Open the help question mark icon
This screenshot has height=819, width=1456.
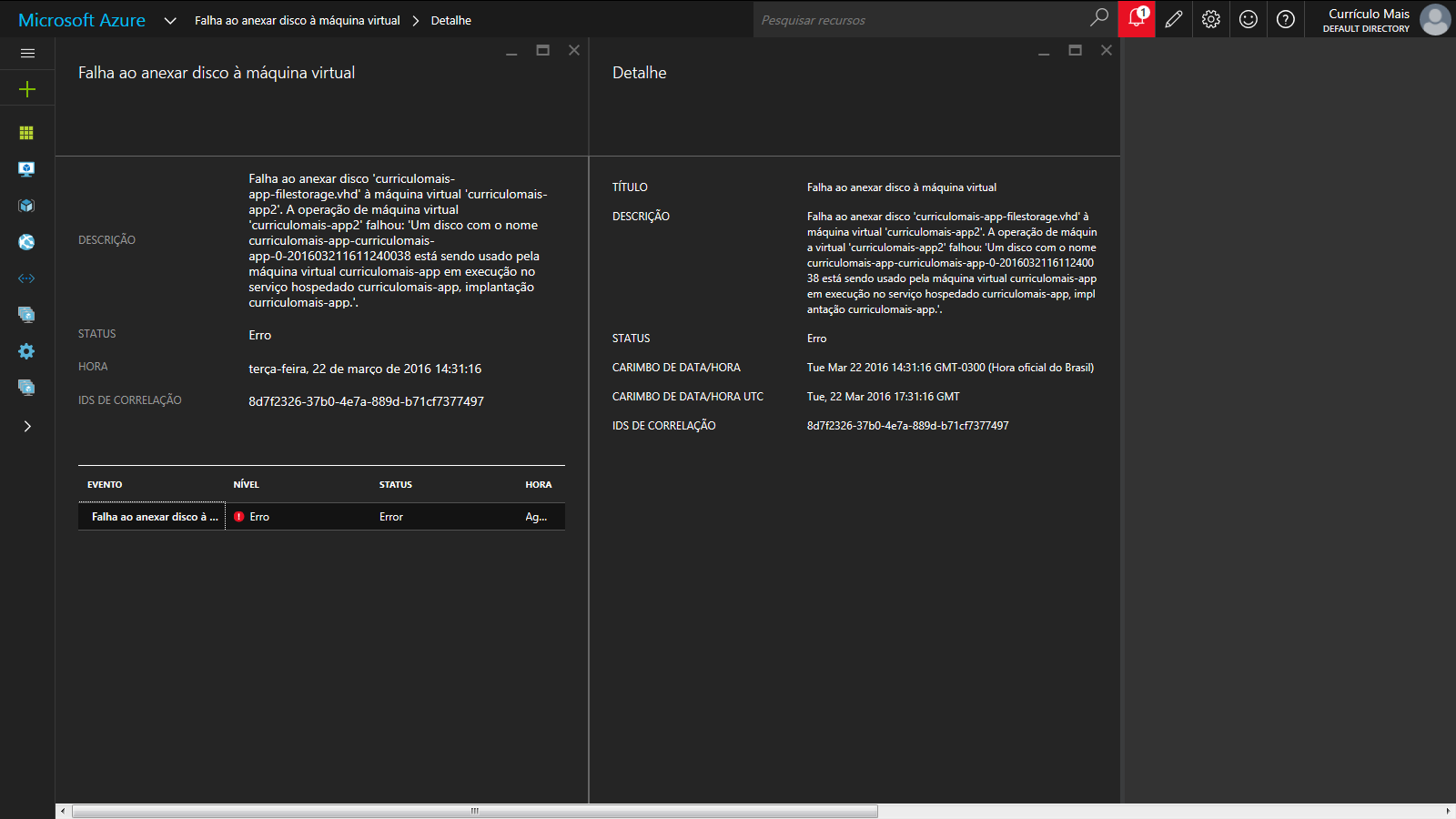tap(1286, 18)
